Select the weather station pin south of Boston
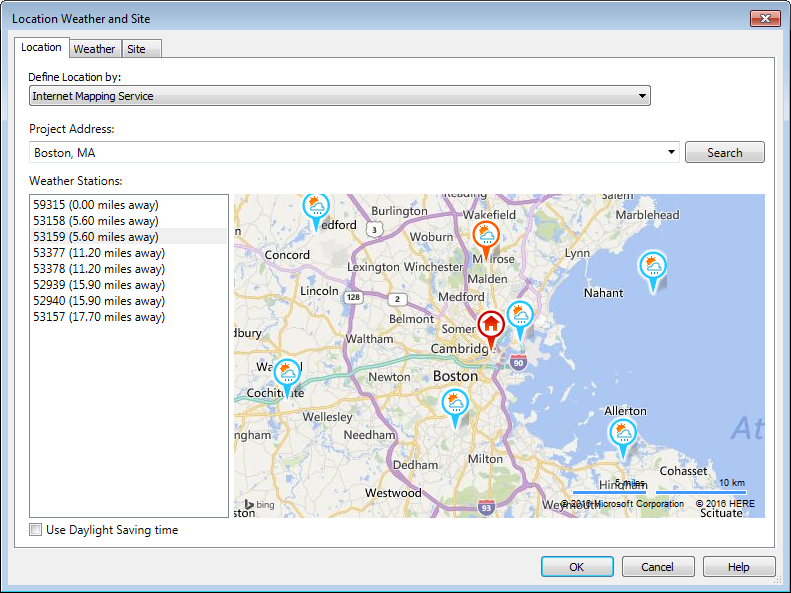Viewport: 791px width, 593px height. coord(455,407)
